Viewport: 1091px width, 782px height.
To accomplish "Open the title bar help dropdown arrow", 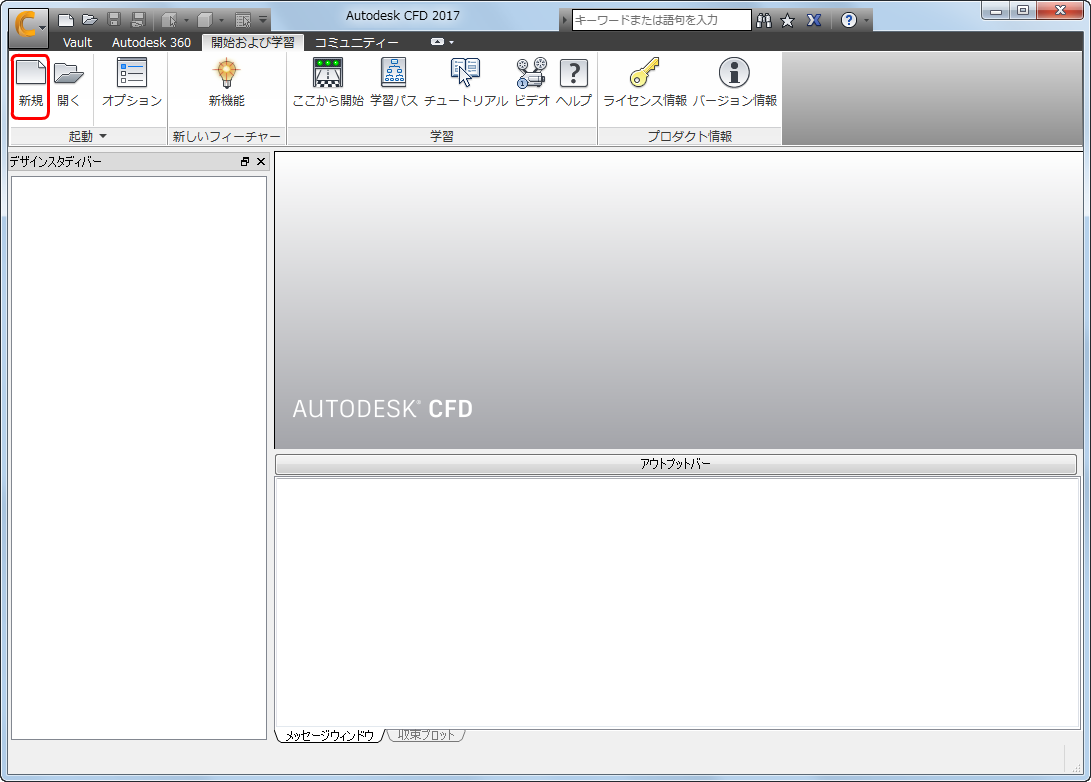I will (866, 20).
